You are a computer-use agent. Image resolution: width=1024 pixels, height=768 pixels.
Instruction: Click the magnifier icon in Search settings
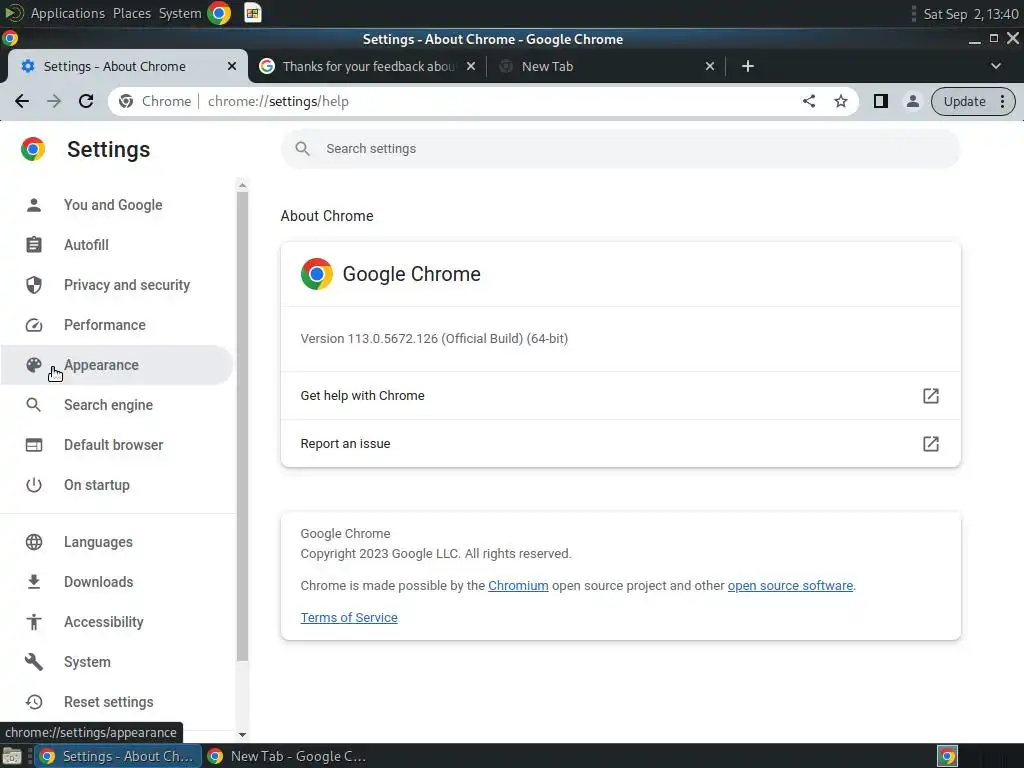pyautogui.click(x=302, y=149)
